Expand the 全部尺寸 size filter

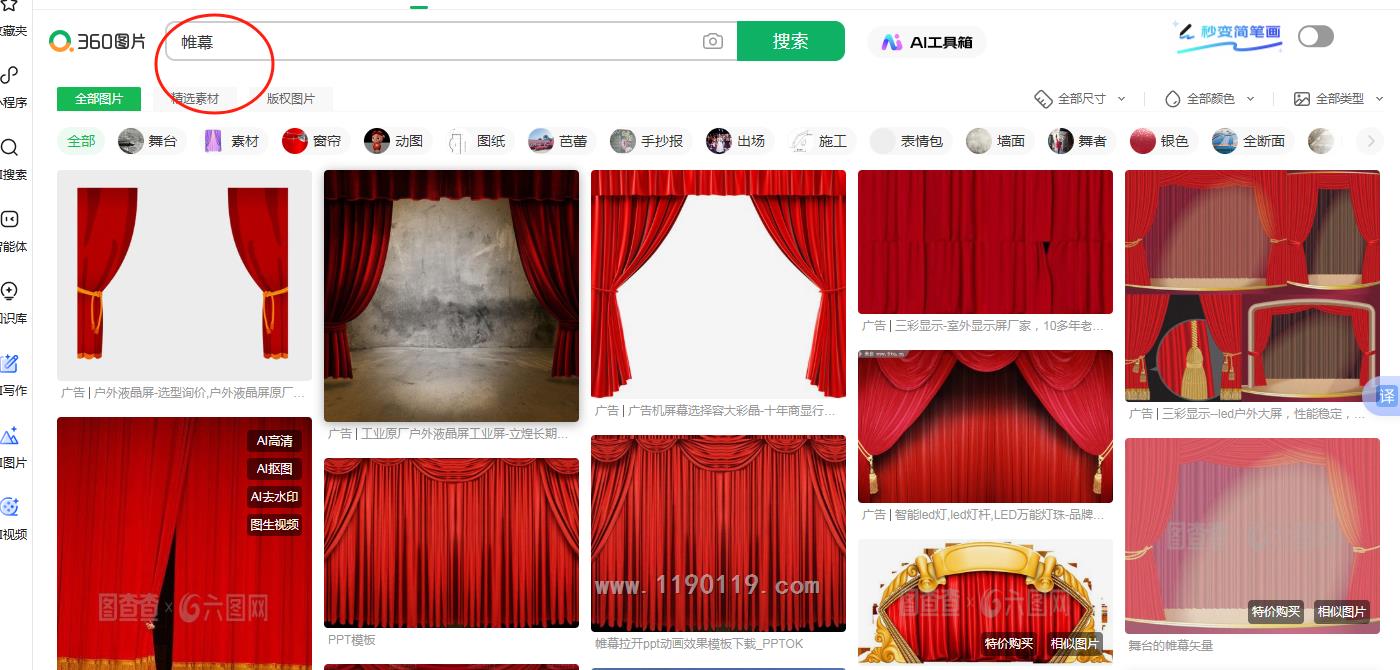tap(1080, 99)
